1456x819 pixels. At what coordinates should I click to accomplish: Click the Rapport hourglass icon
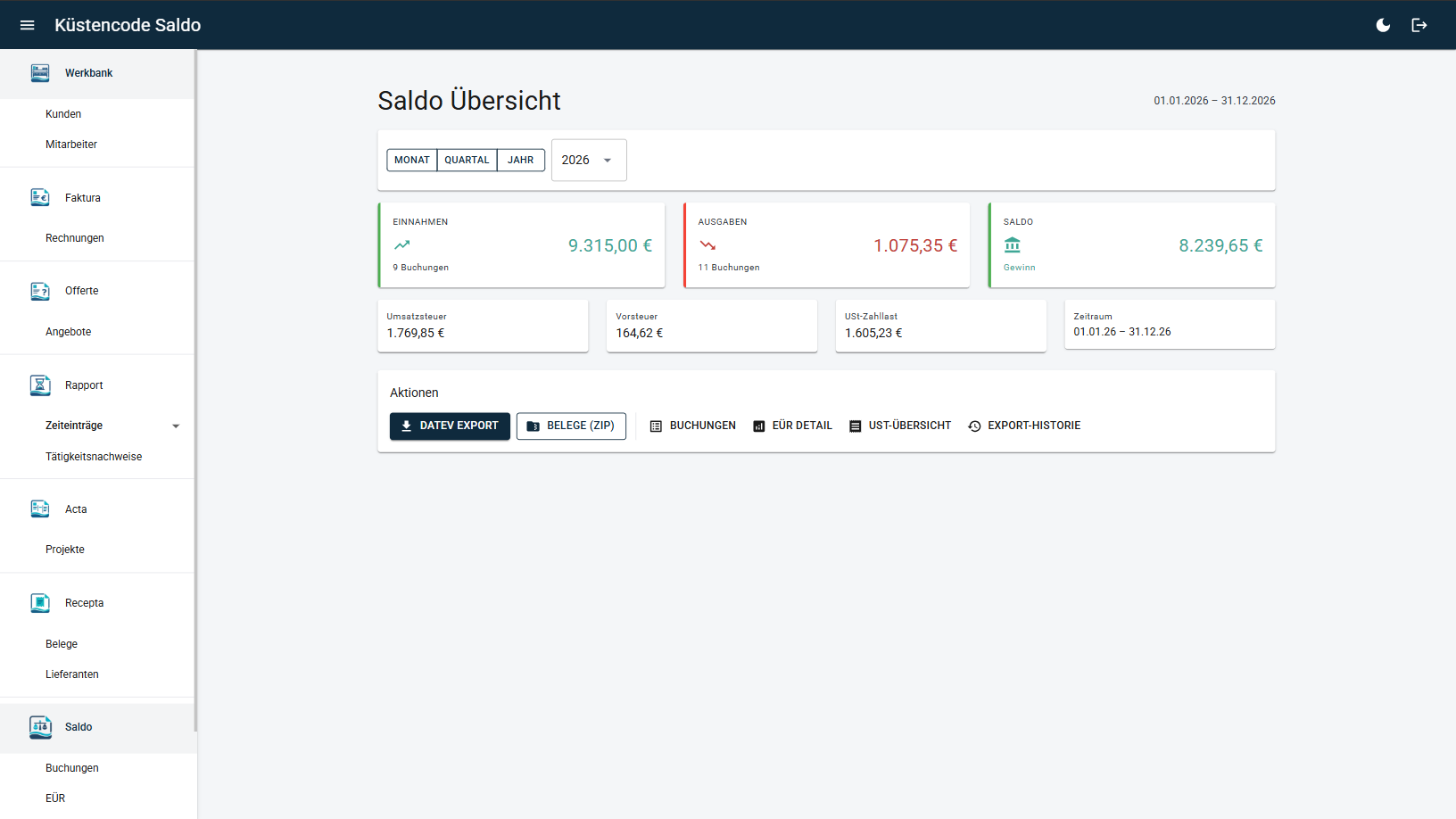(x=40, y=385)
